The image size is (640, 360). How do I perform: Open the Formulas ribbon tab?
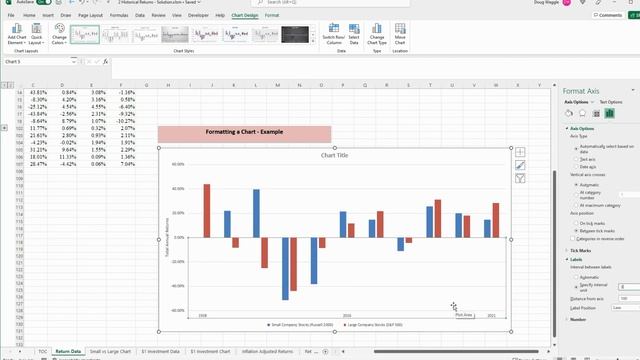point(119,15)
